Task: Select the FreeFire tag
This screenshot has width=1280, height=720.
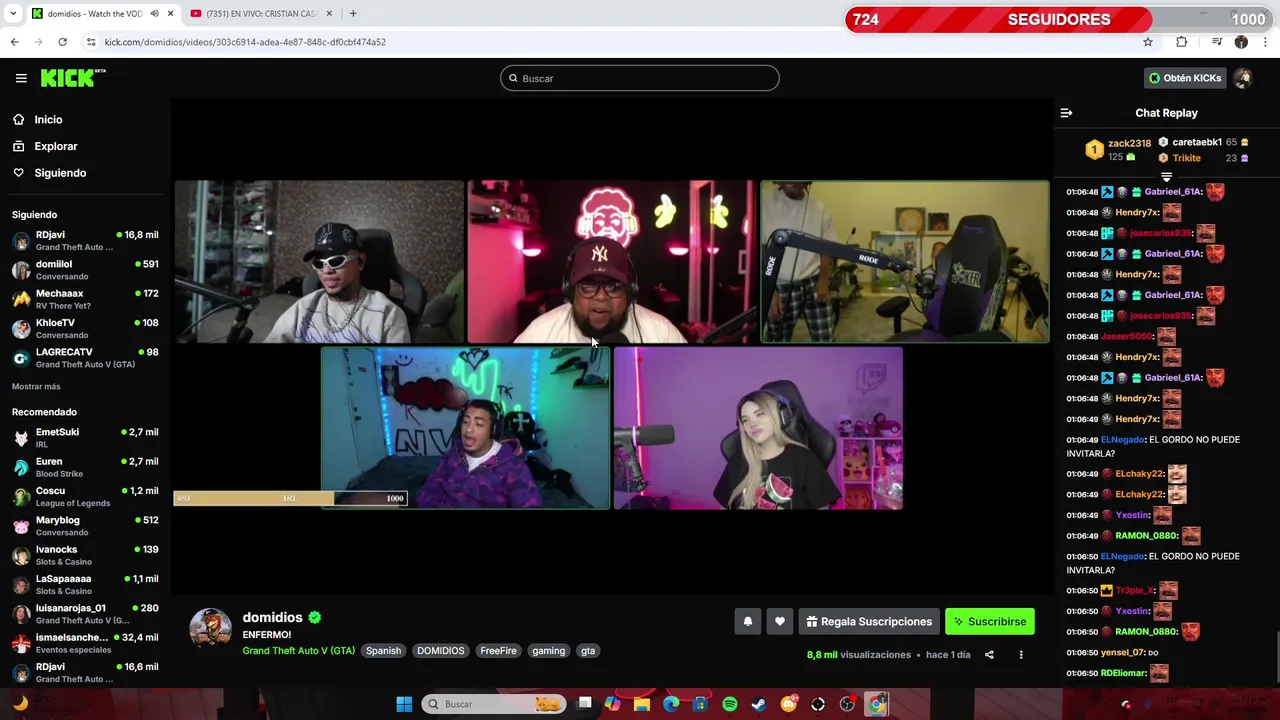Action: pos(498,651)
